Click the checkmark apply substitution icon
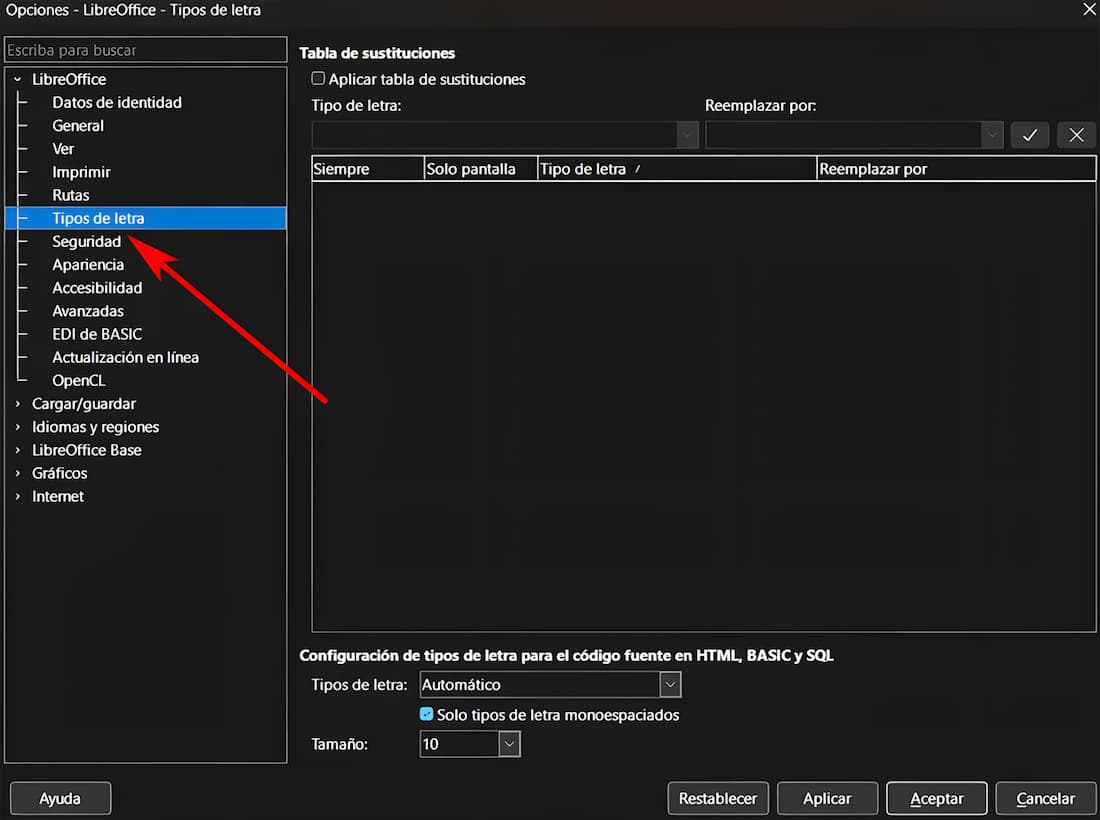This screenshot has height=820, width=1100. 1030,135
